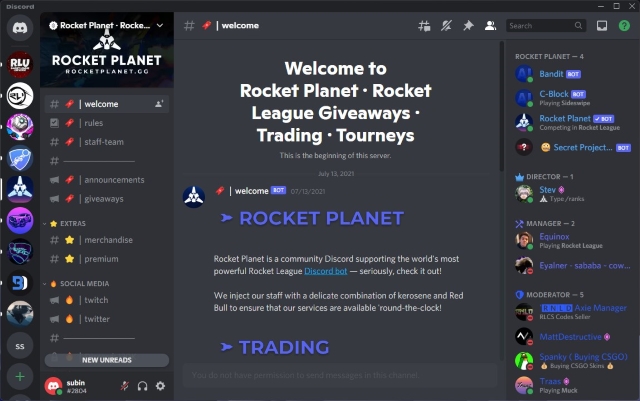Add a server with plus button
The image size is (640, 401).
coord(20,376)
